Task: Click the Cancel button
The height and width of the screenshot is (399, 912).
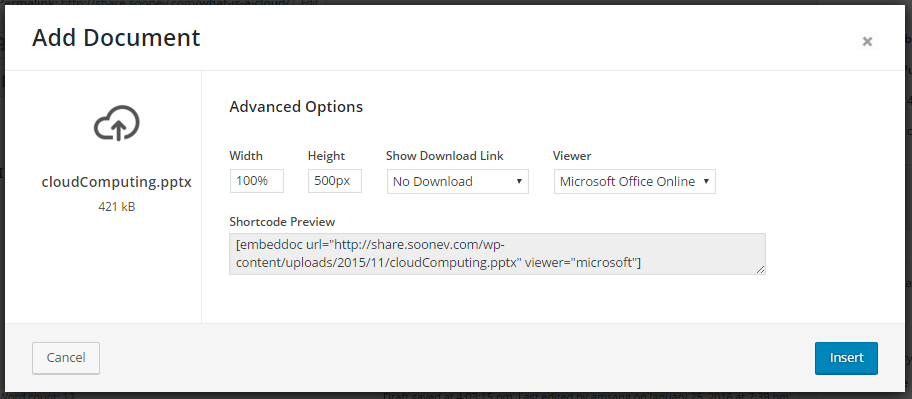Action: (66, 358)
